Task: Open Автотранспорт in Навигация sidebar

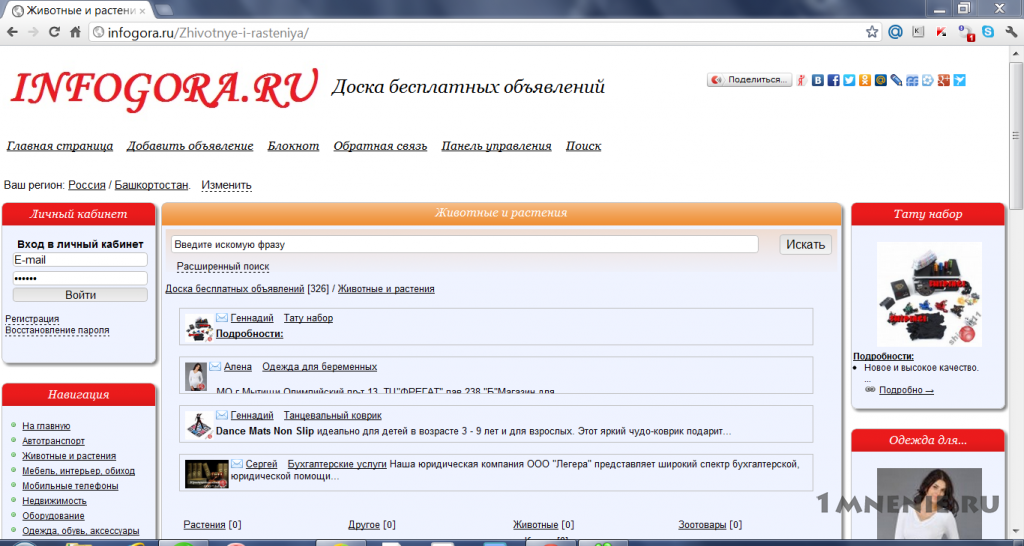Action: click(x=54, y=441)
